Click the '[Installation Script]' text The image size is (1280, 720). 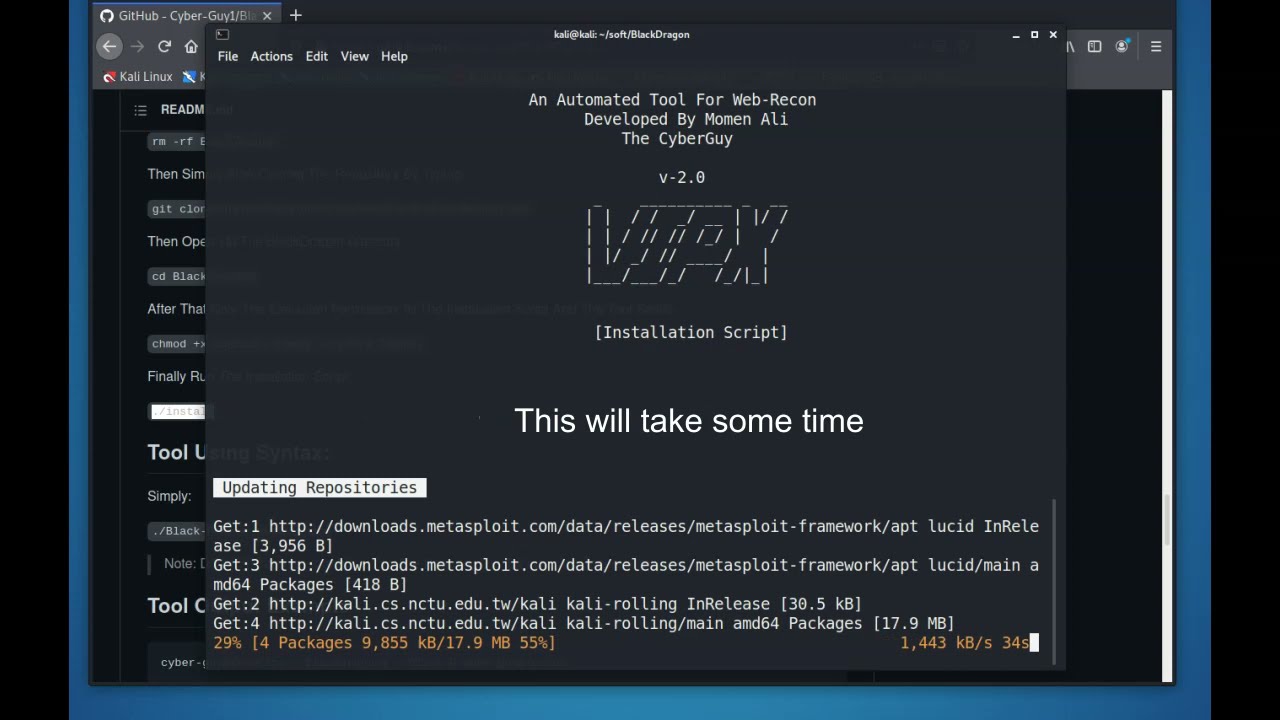691,332
